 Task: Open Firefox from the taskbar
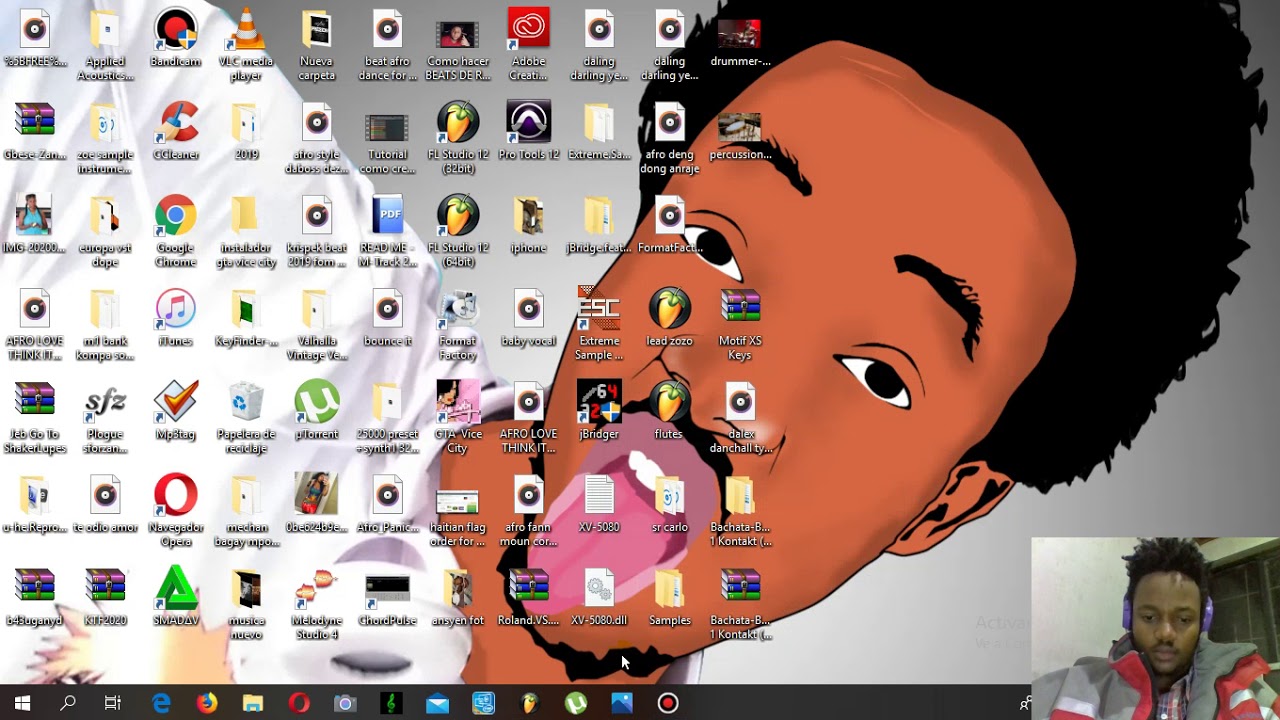pos(206,703)
